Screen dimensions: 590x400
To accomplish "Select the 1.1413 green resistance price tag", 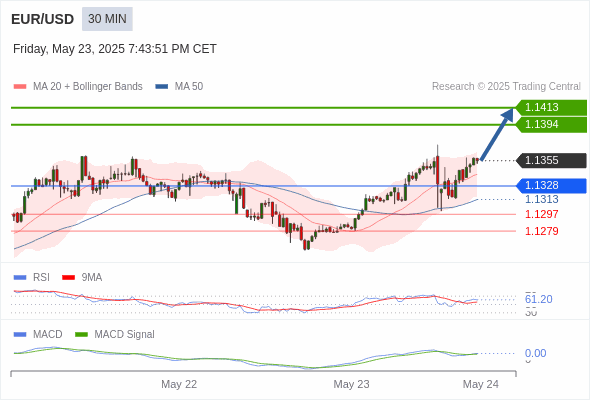I will tap(551, 108).
